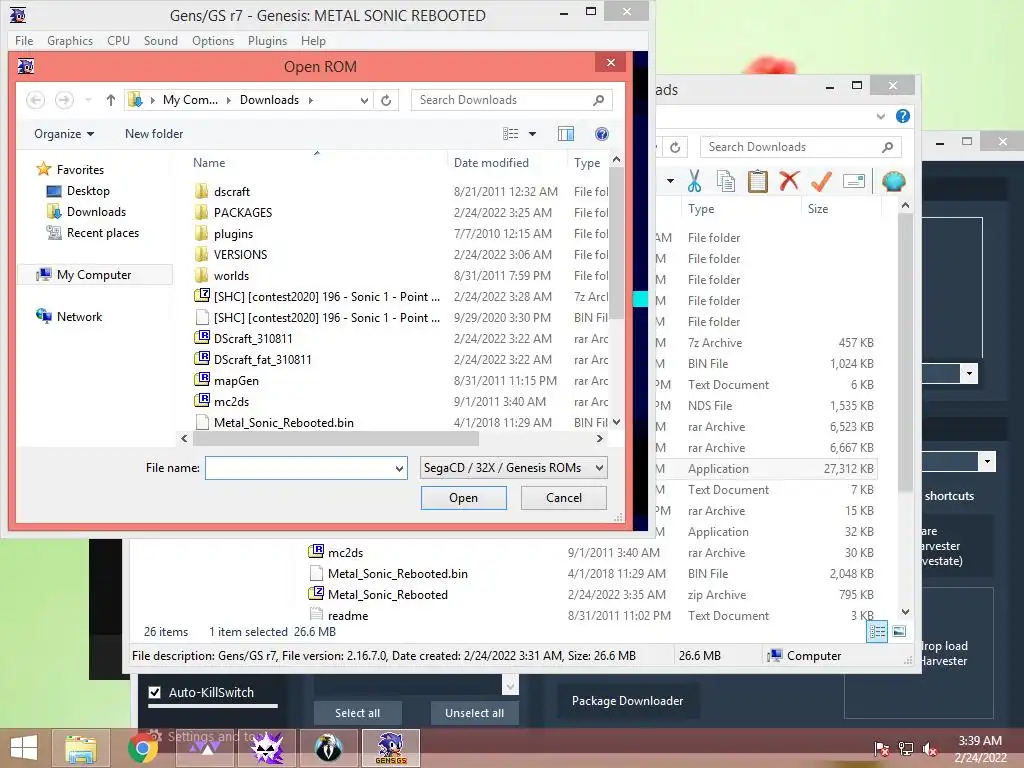Open the Plugins menu
The width and height of the screenshot is (1024, 768).
(267, 40)
